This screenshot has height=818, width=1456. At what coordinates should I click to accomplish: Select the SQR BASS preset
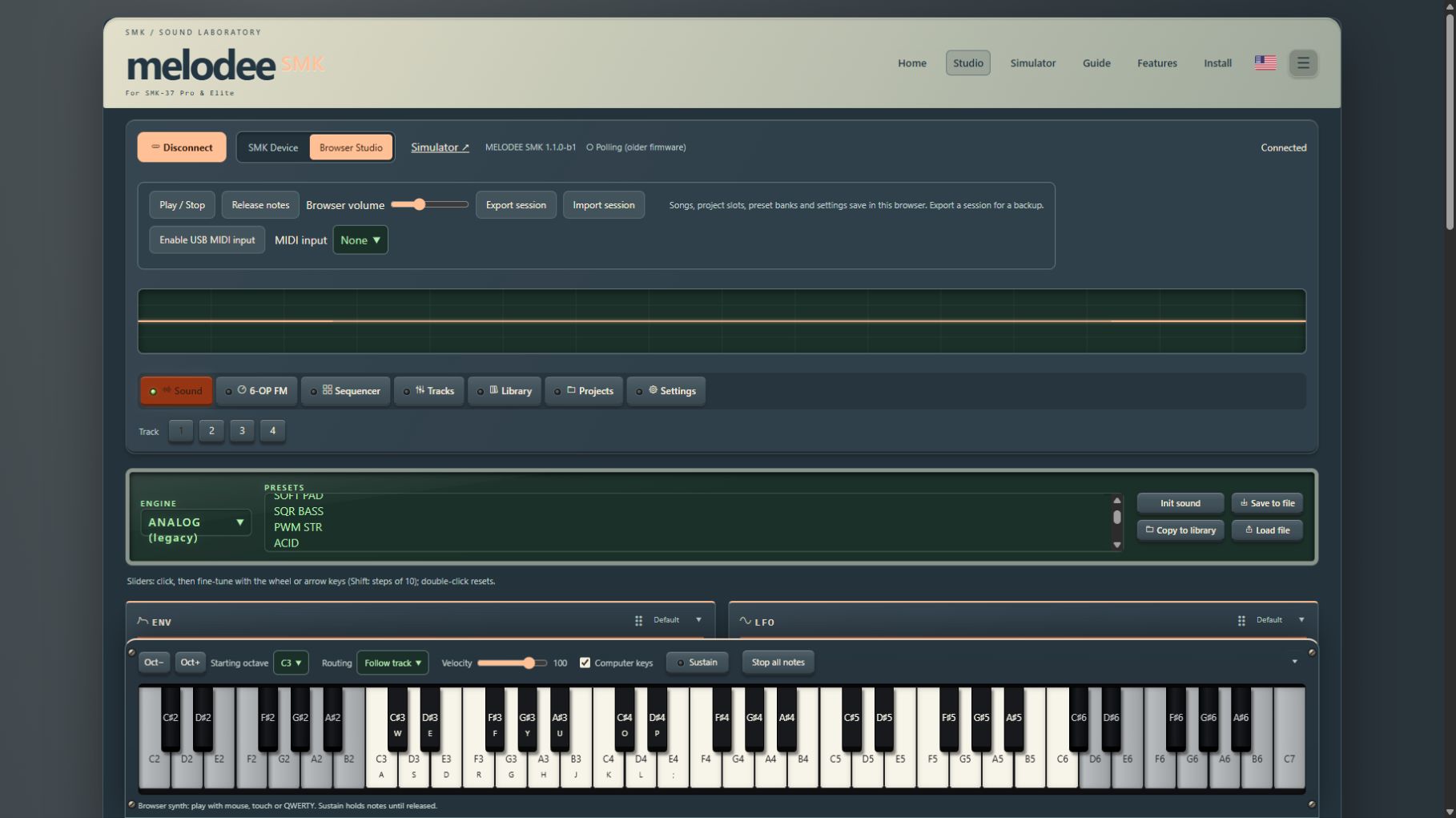(299, 511)
